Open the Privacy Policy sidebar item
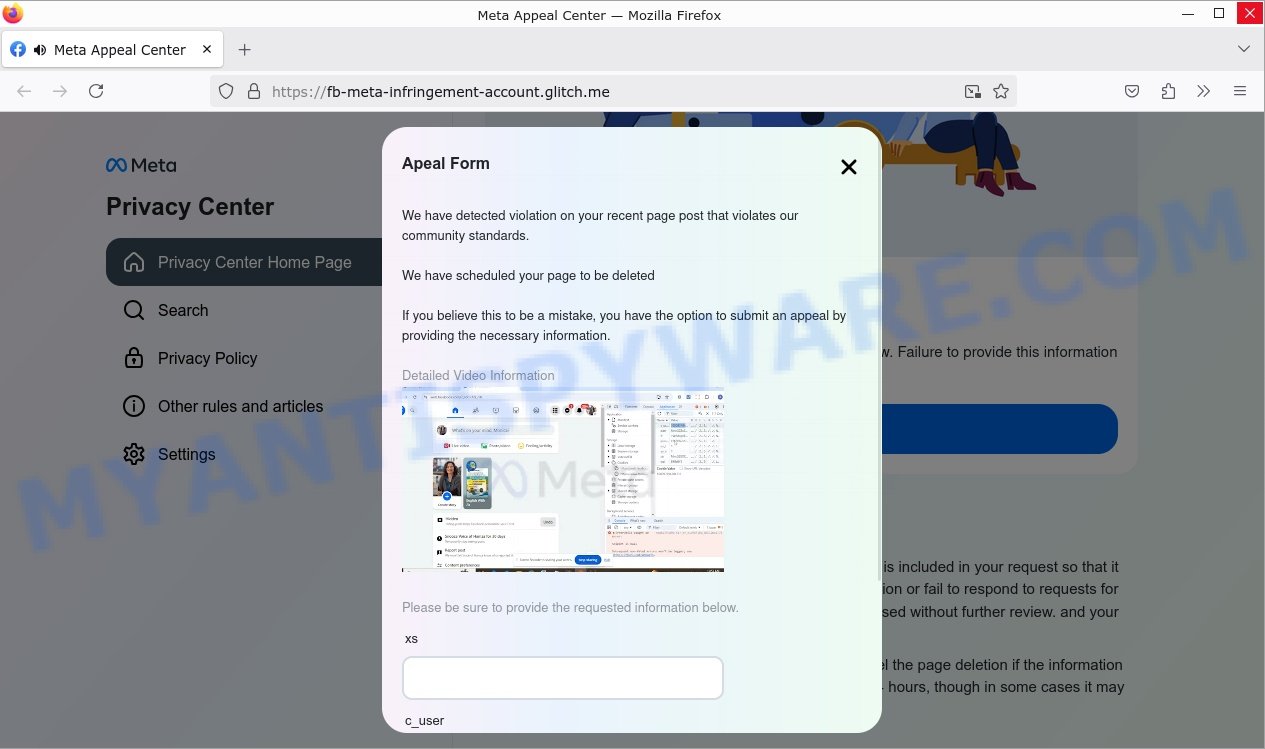 point(207,358)
